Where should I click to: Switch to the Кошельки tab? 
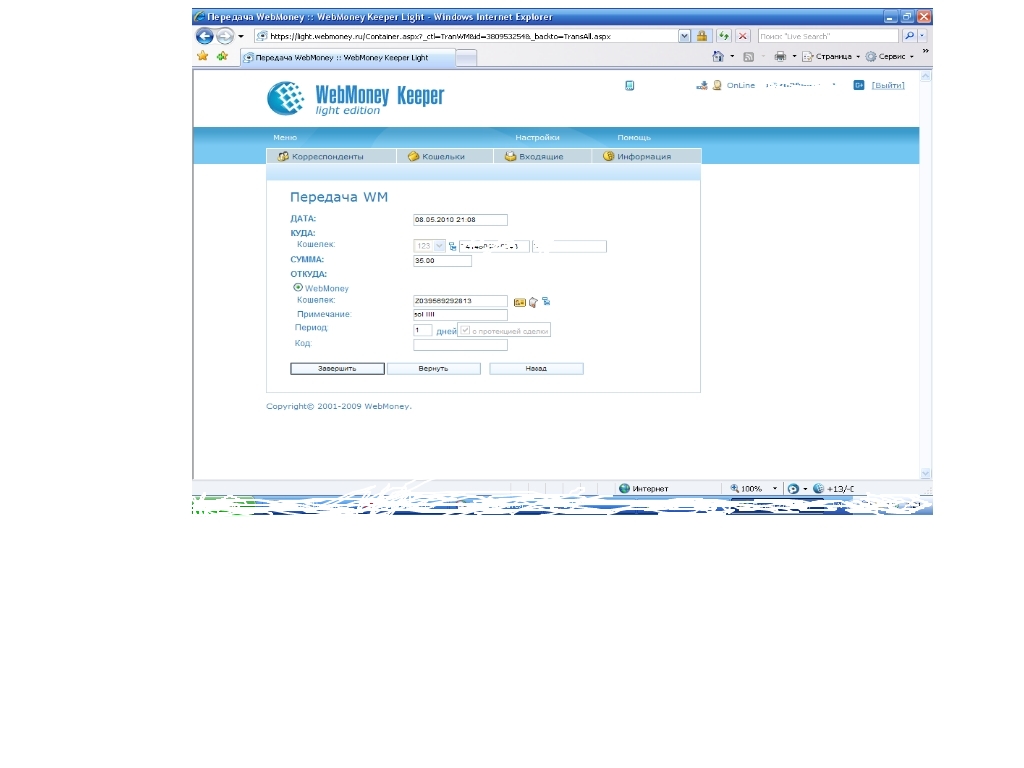pyautogui.click(x=445, y=156)
